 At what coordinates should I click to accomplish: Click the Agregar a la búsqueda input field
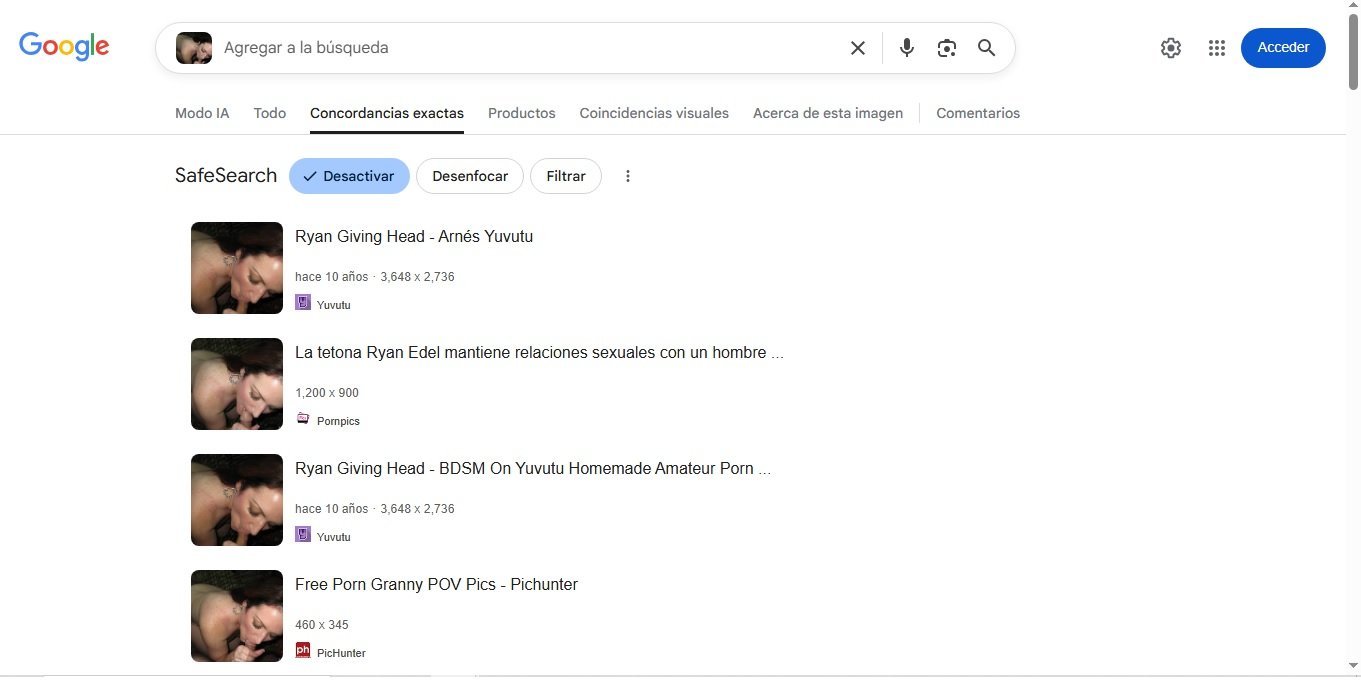520,48
